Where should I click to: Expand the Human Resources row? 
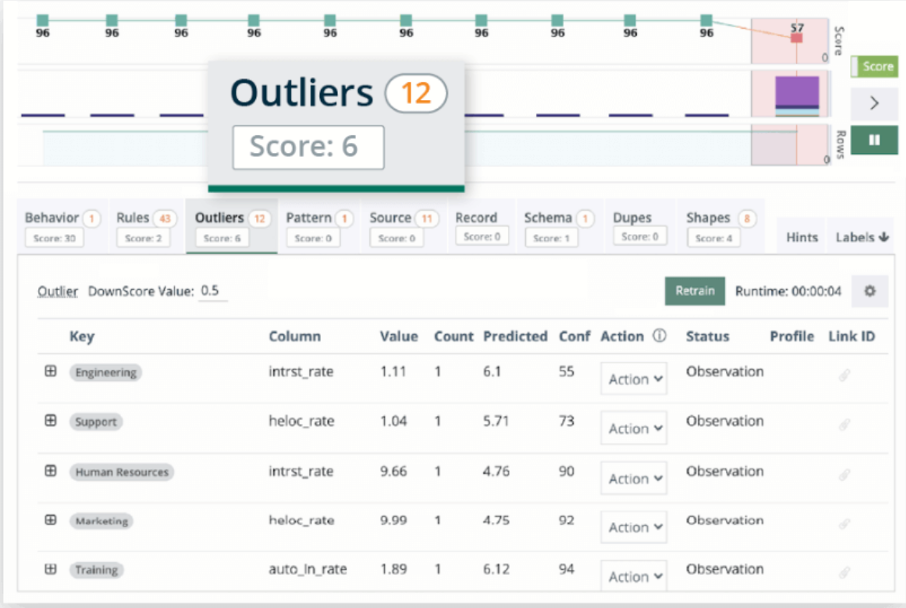(50, 470)
